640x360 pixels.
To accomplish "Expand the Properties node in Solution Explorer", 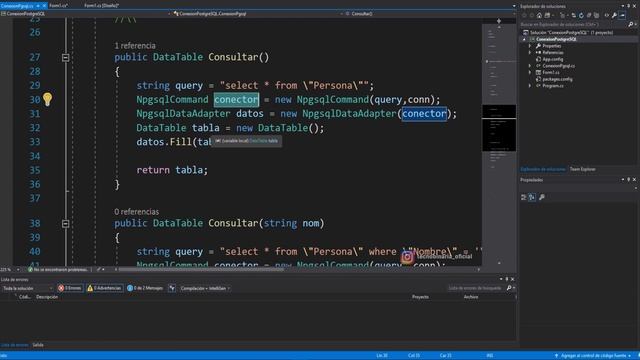I will click(x=530, y=46).
